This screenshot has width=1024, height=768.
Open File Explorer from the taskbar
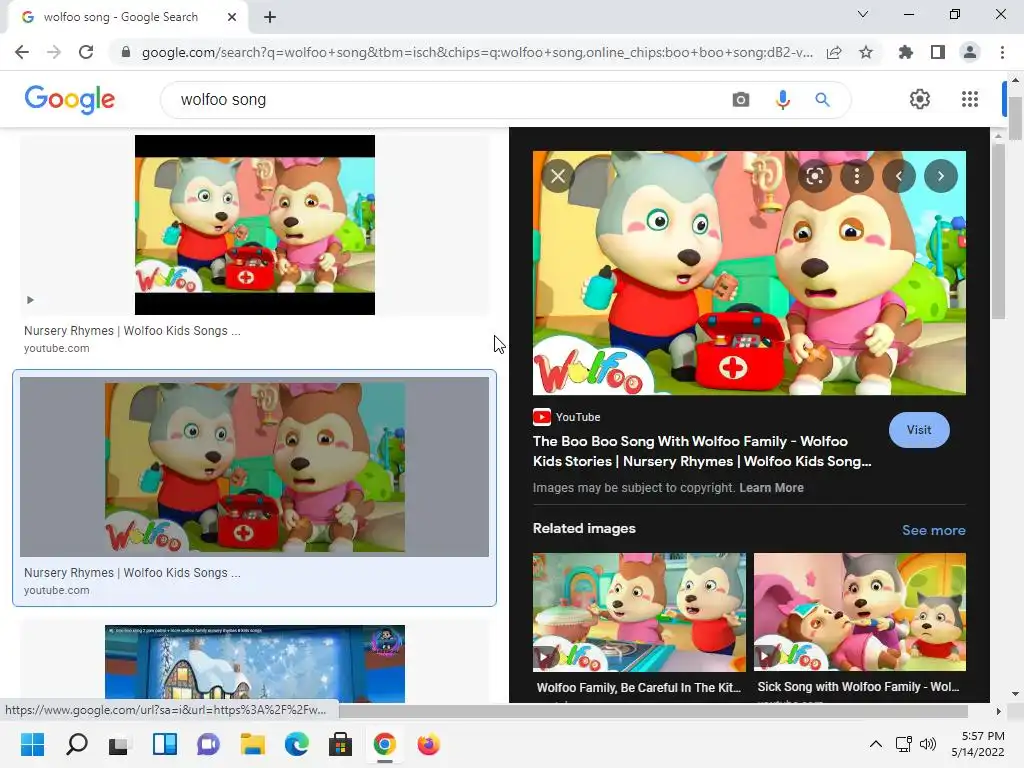(x=253, y=744)
